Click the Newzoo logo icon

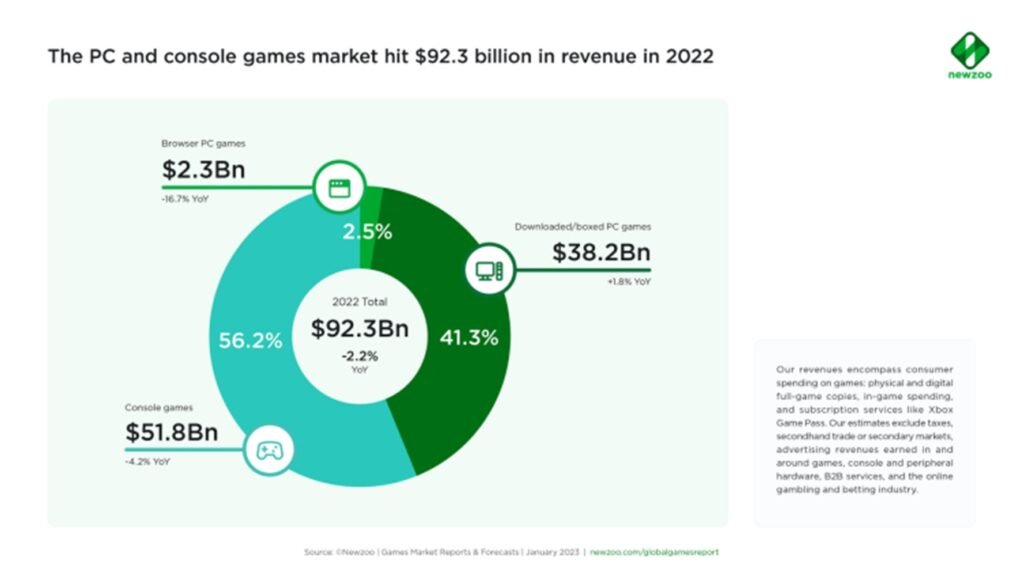(969, 49)
